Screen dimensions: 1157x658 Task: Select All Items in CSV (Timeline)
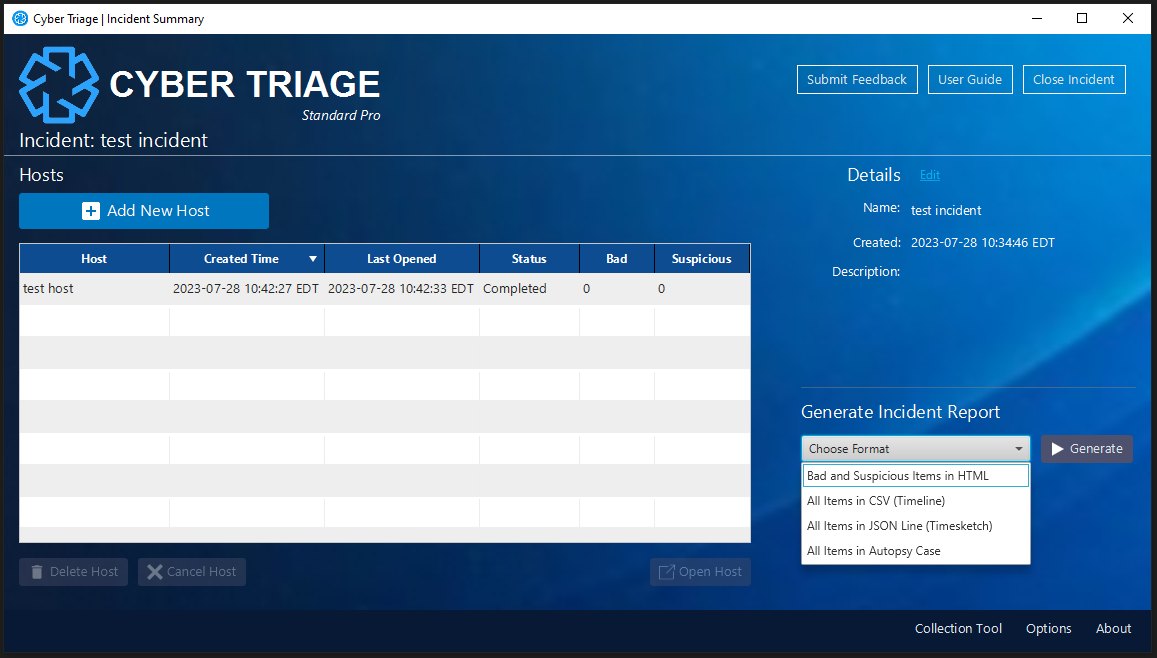tap(916, 501)
